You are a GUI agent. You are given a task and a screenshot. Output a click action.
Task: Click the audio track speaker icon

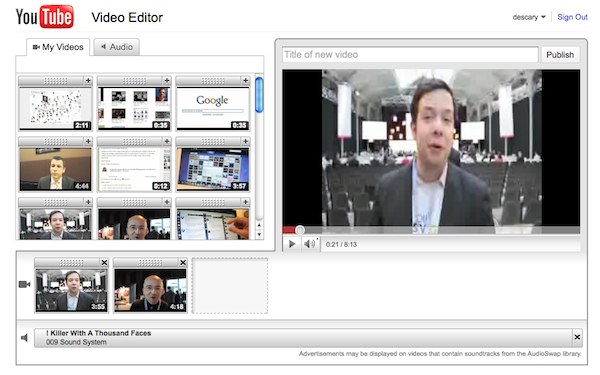(24, 338)
